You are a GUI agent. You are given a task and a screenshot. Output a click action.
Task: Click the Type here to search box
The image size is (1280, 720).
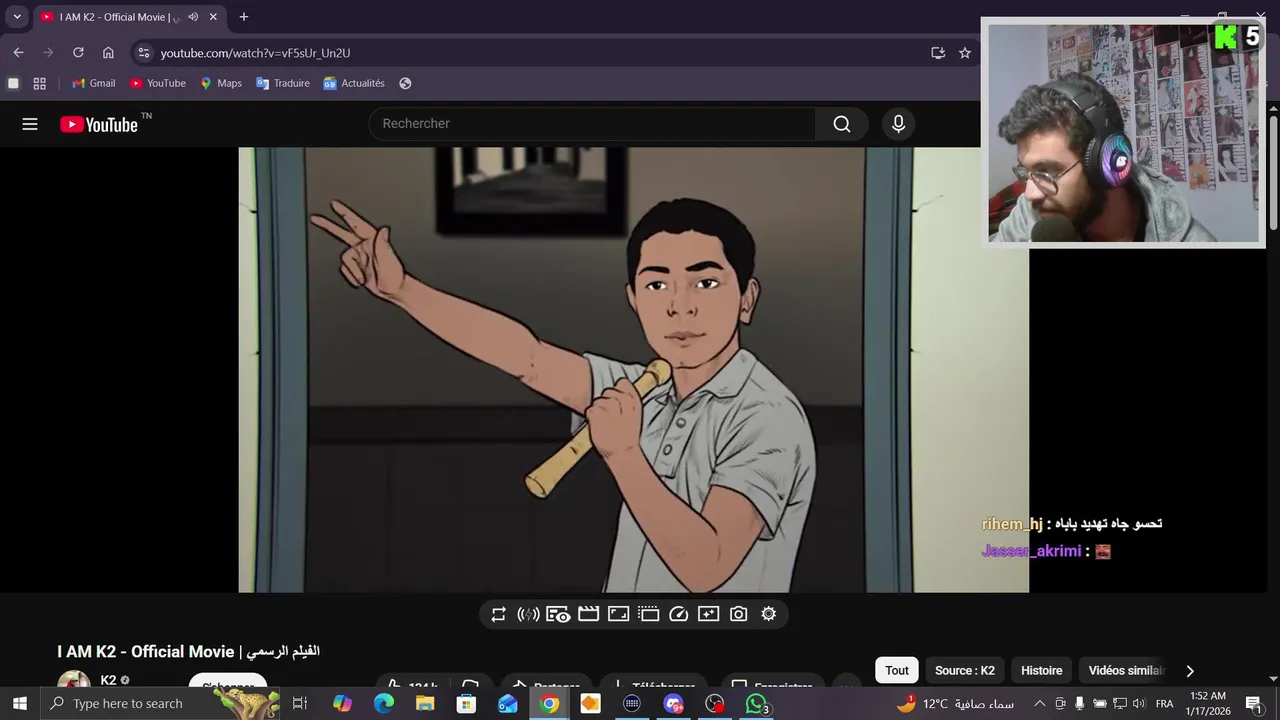[160, 704]
